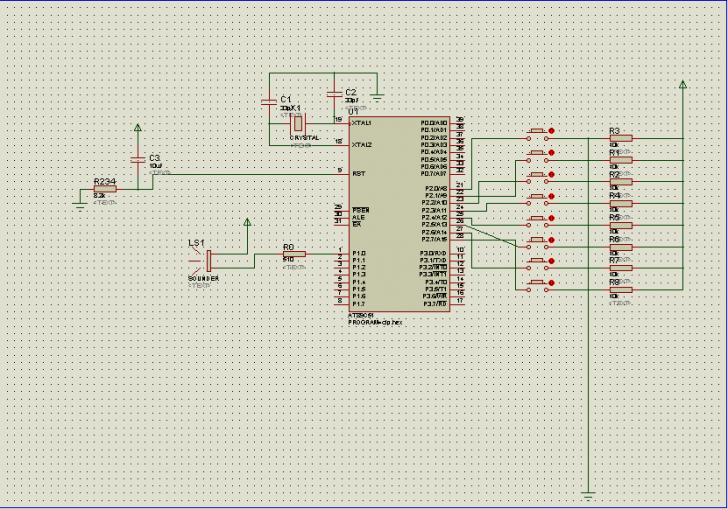Click the XTAL2 pin label
728x509 pixels.
click(x=362, y=145)
